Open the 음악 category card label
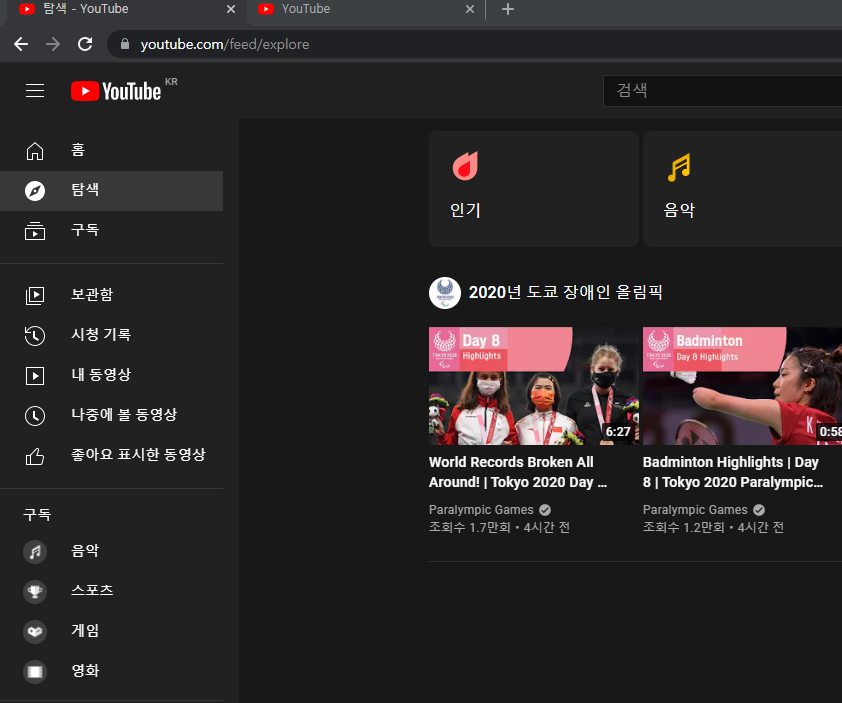842x703 pixels. 679,210
